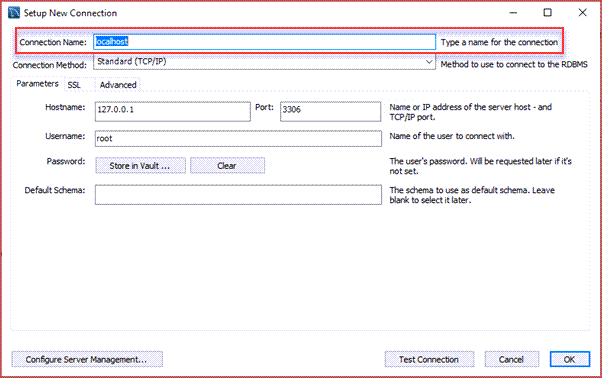Click the 'The schema to use as default schema' description
Screen dimensions: 602x378
pyautogui.click(x=472, y=195)
